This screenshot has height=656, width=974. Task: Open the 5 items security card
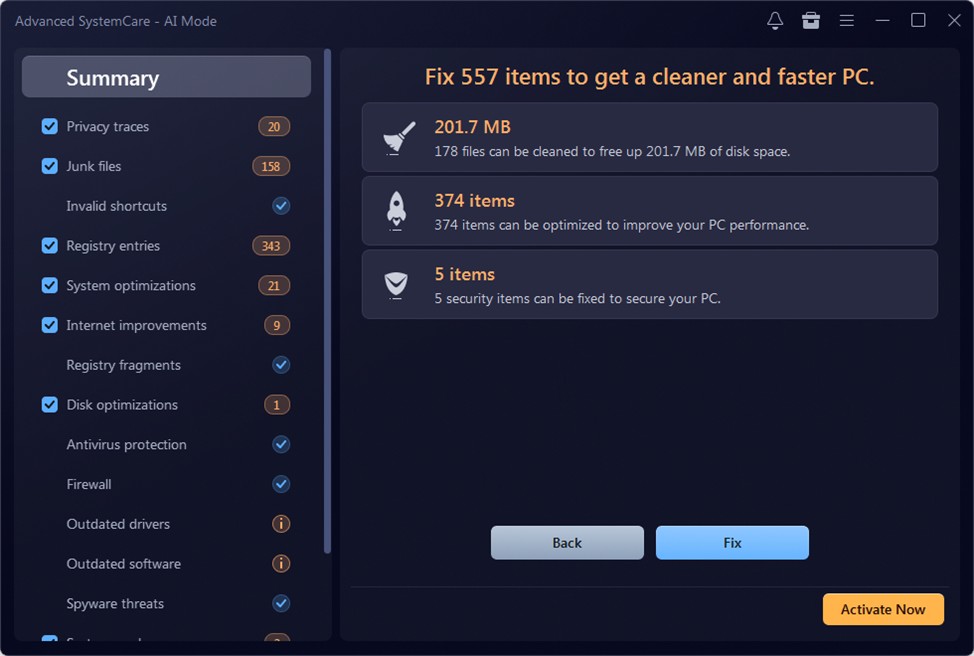coord(650,285)
